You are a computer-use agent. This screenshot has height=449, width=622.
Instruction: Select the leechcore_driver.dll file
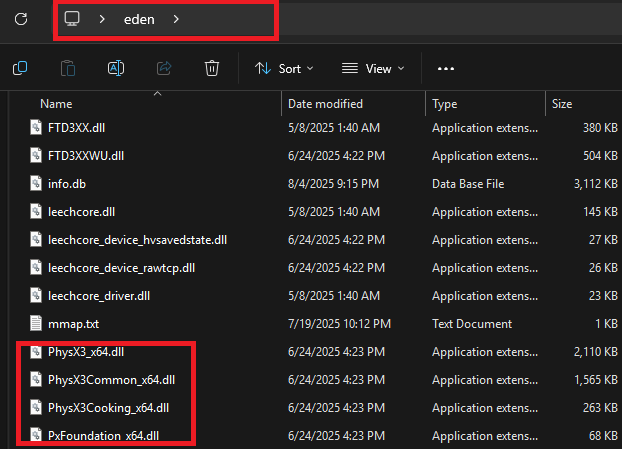98,296
